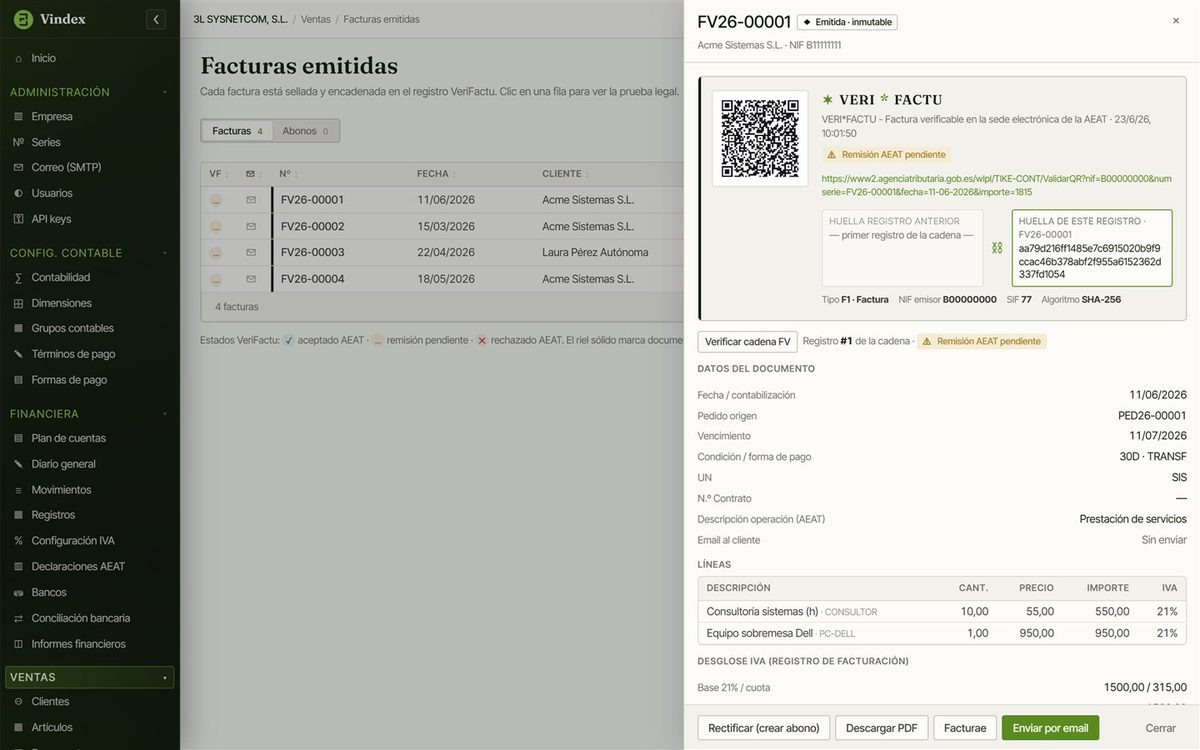Collapse the sidebar with the chevron button
Screen dimensions: 1200x750
pos(156,20)
